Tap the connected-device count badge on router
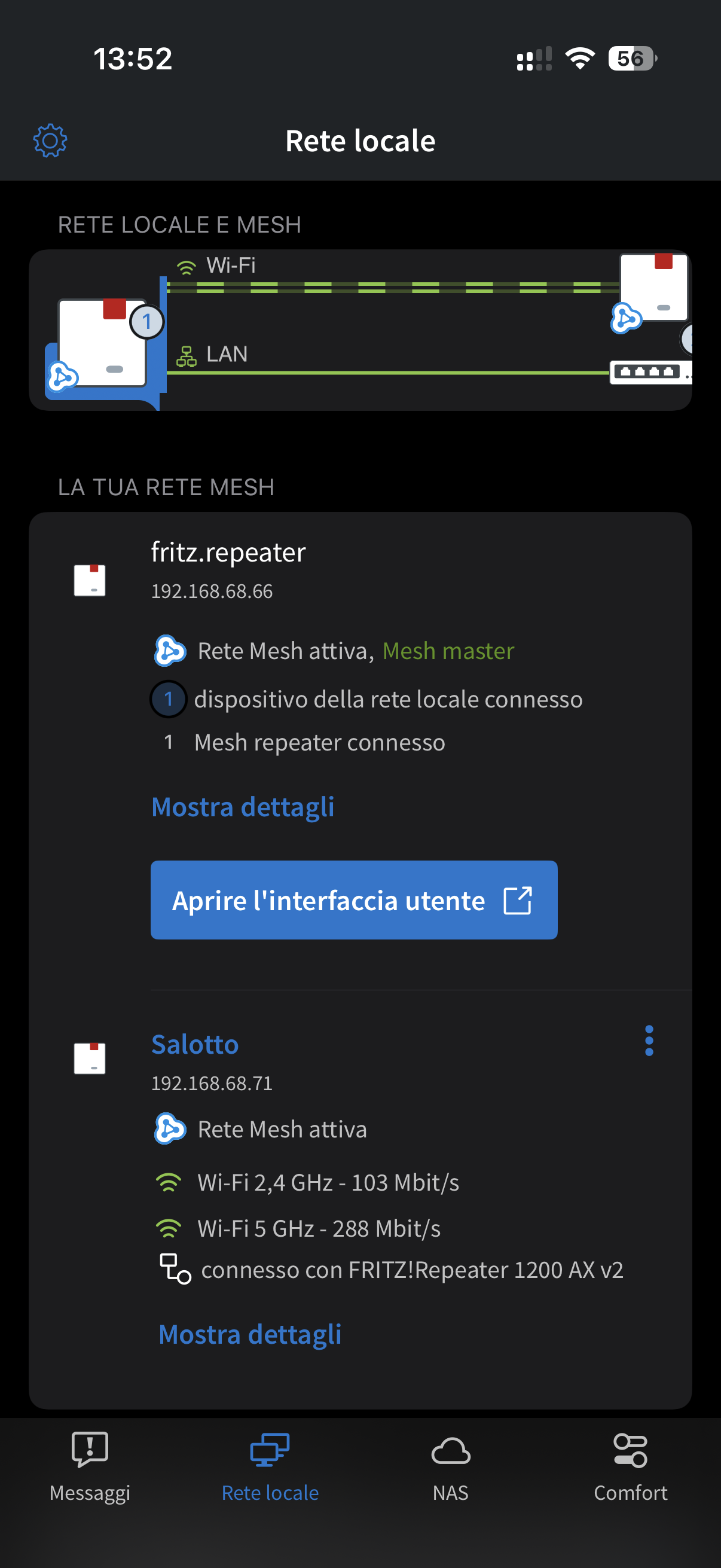721x1568 pixels. coord(146,321)
